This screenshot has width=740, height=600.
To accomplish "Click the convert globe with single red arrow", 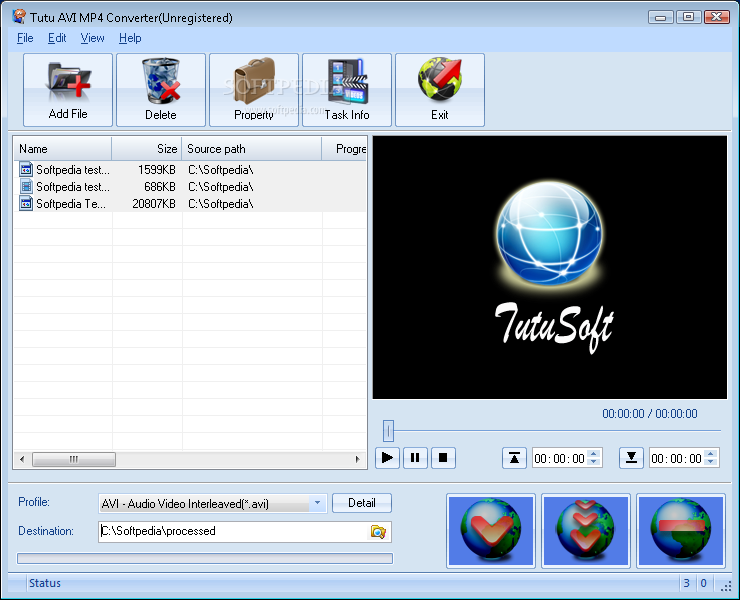I will (x=491, y=531).
